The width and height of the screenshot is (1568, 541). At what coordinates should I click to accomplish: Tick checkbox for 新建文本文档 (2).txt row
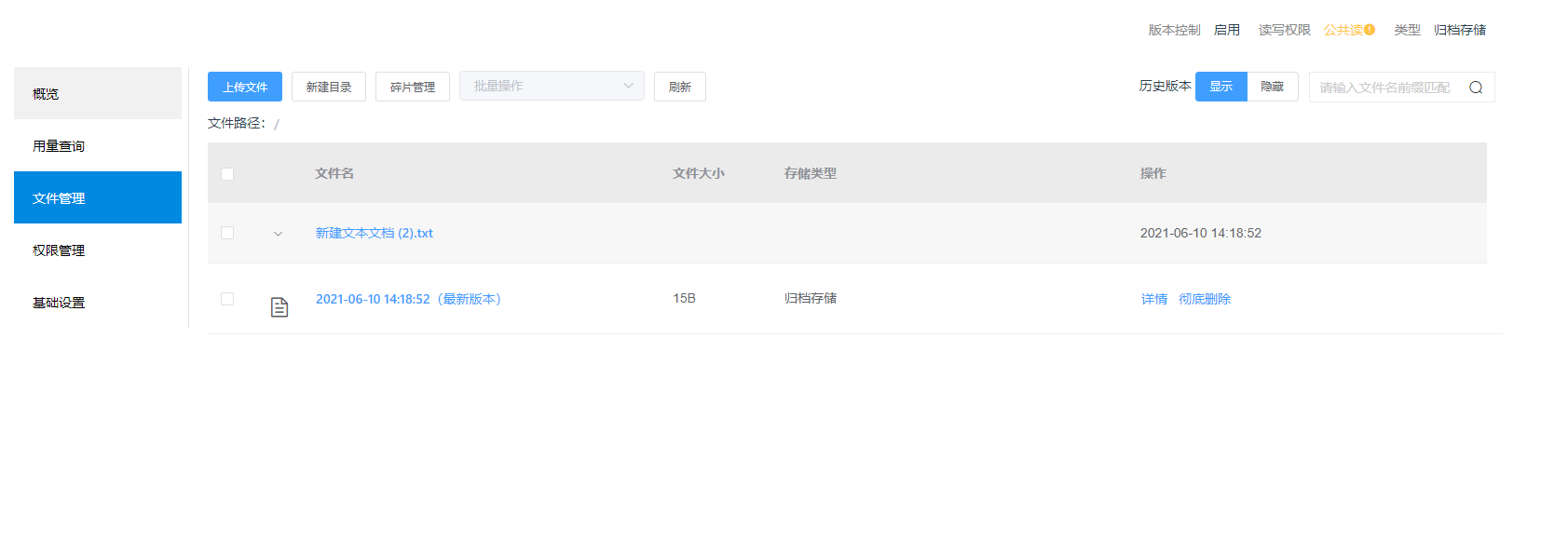pyautogui.click(x=227, y=233)
